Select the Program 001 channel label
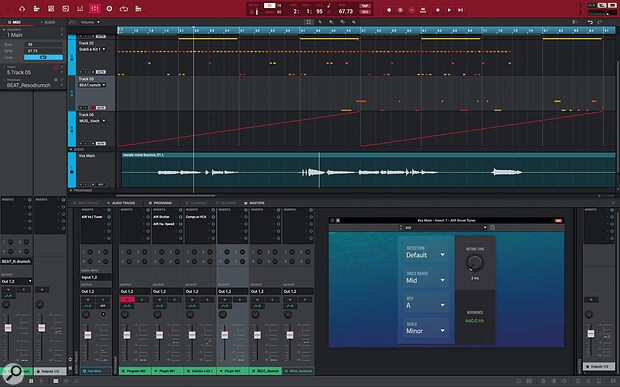Screen dimensions: 620x387 135,371
